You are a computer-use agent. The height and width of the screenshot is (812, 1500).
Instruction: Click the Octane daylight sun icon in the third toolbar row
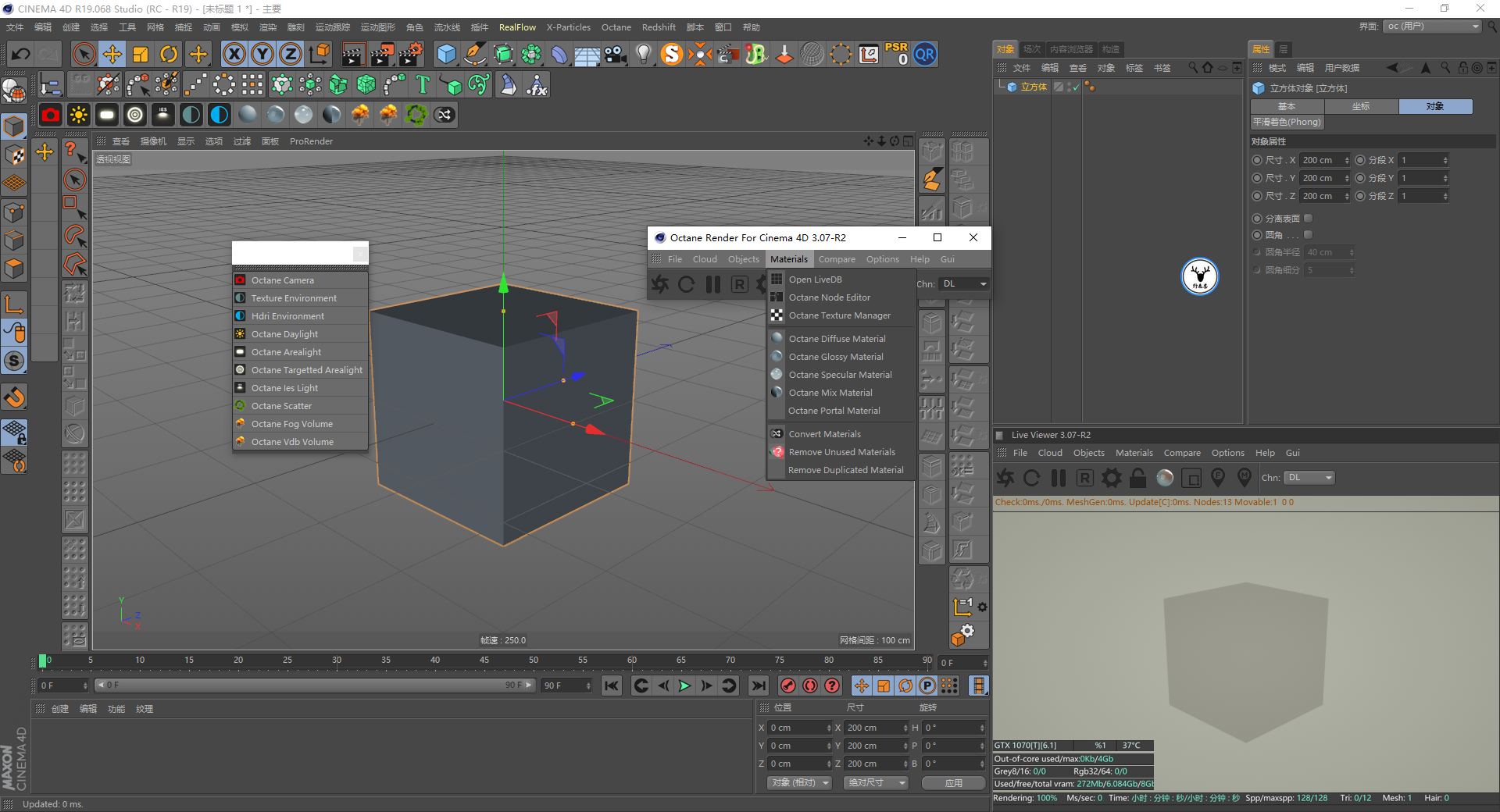pyautogui.click(x=79, y=115)
